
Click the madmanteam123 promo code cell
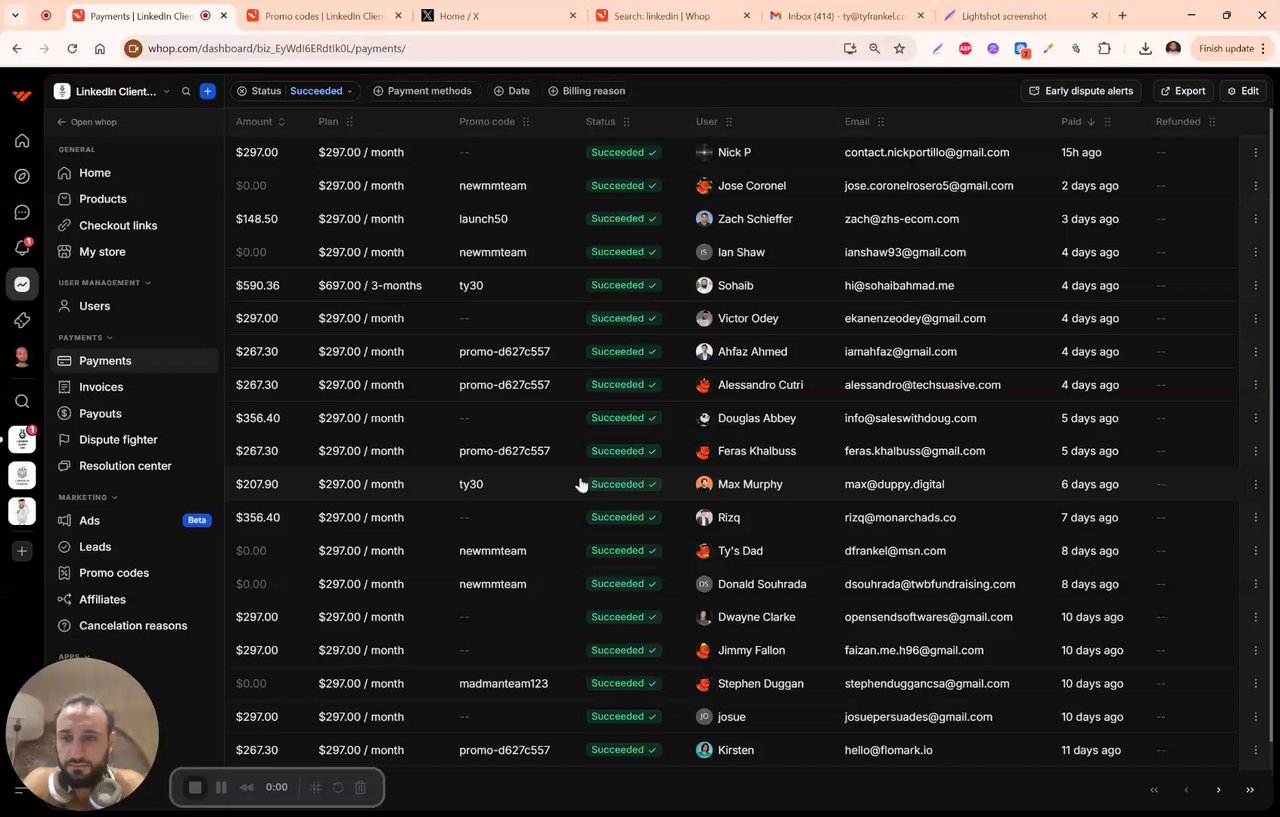click(504, 684)
